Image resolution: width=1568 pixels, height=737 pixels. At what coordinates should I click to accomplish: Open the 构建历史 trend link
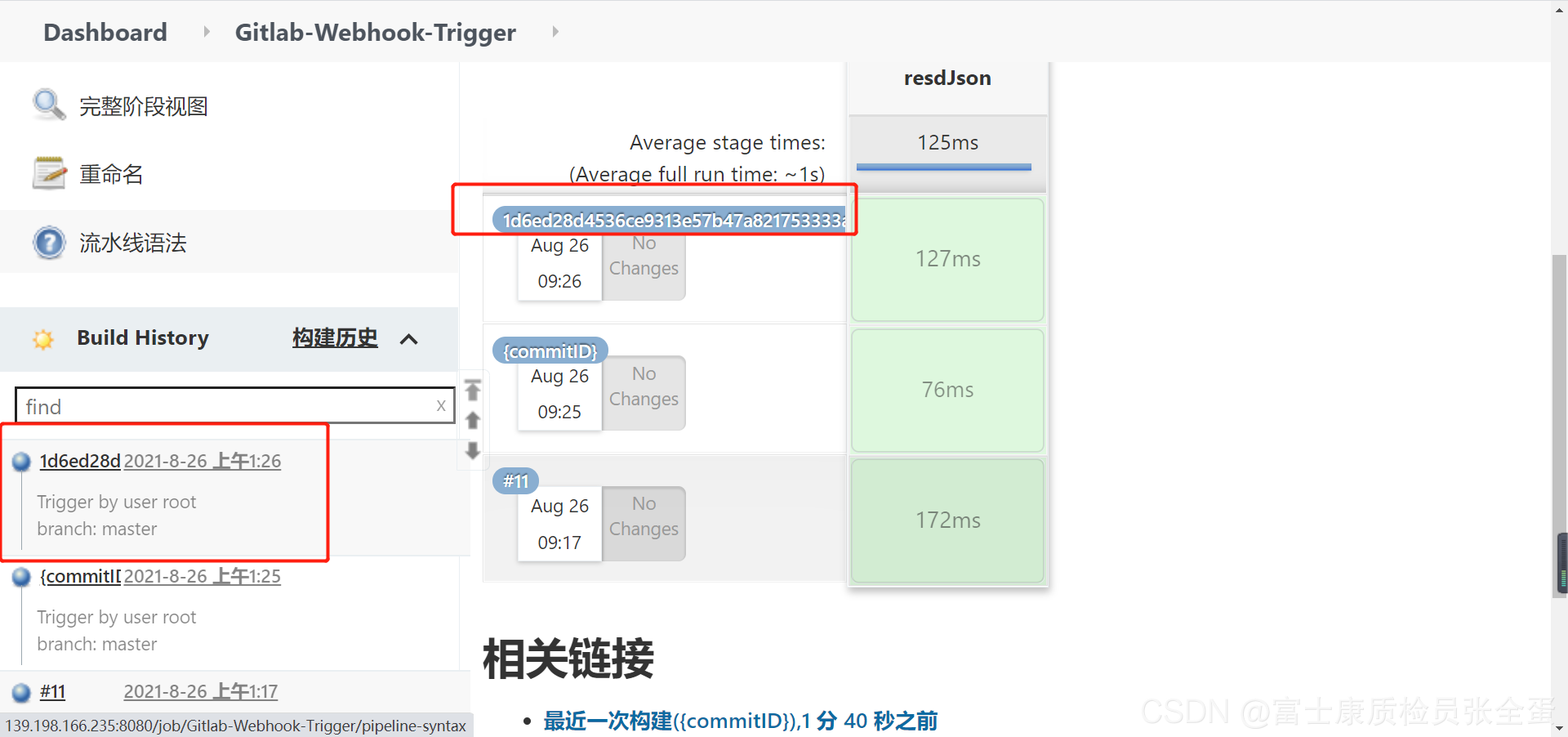click(x=335, y=337)
